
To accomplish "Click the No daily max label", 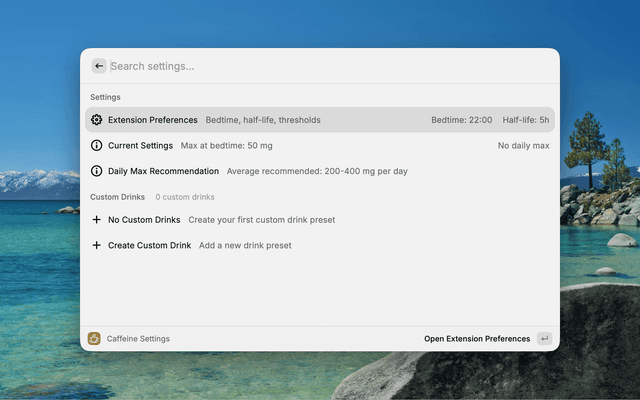I will (523, 146).
